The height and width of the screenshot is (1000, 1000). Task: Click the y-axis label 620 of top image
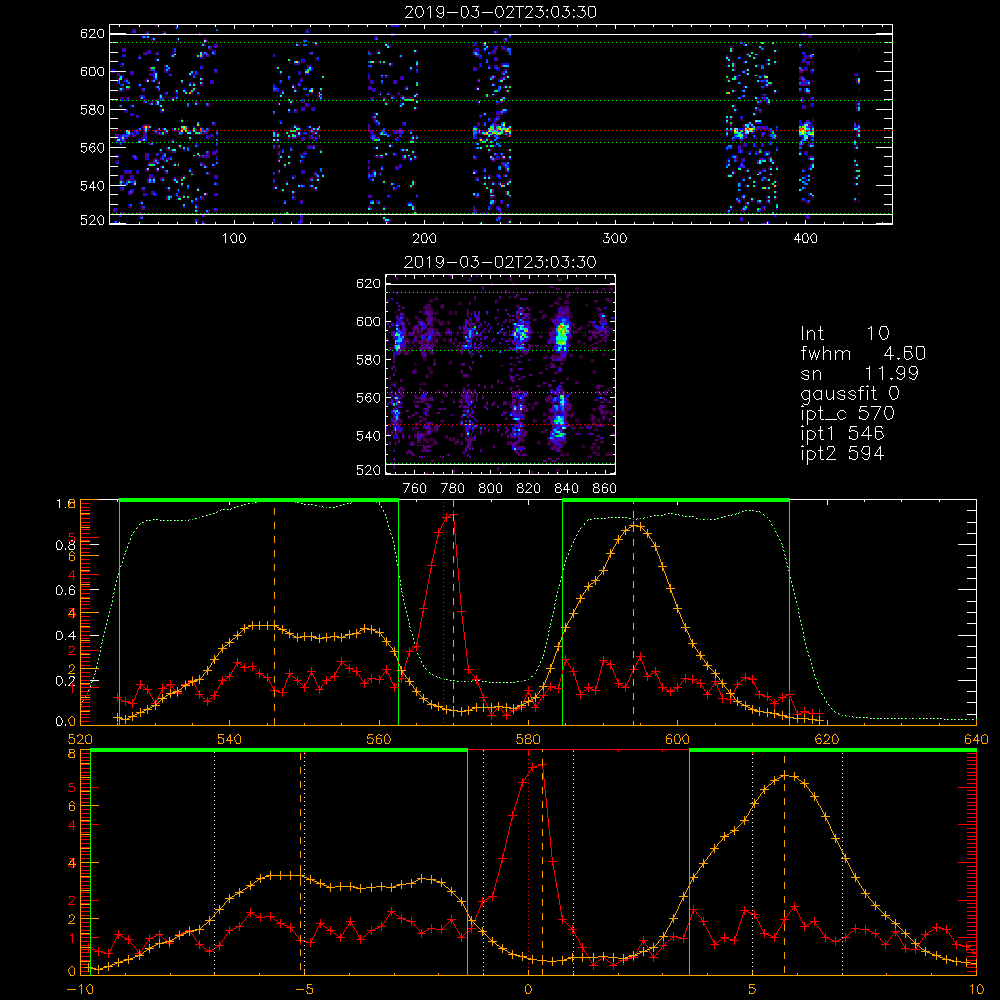(x=92, y=33)
